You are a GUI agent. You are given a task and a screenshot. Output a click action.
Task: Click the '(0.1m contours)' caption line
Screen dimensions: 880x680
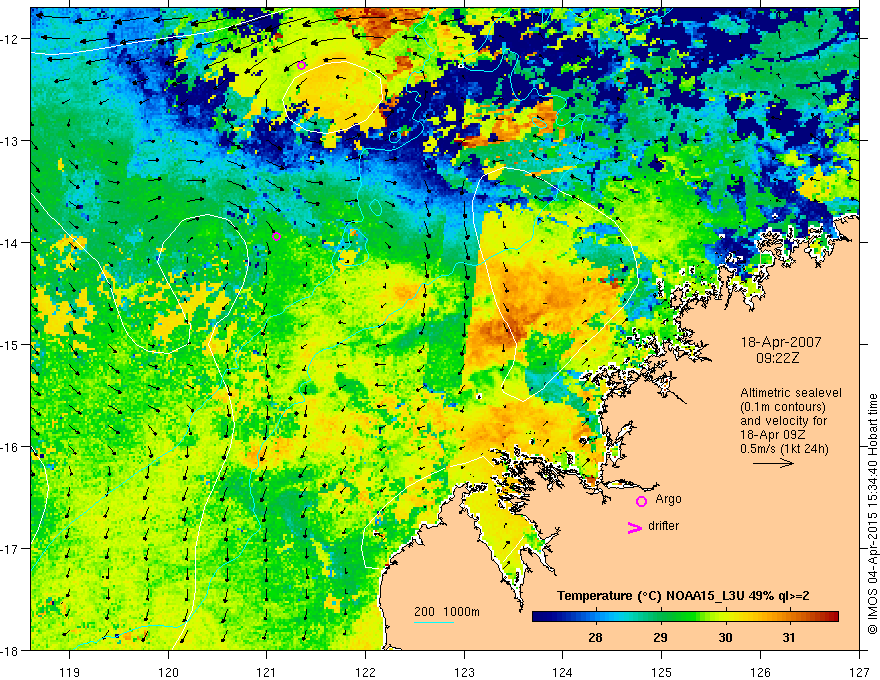[x=783, y=407]
